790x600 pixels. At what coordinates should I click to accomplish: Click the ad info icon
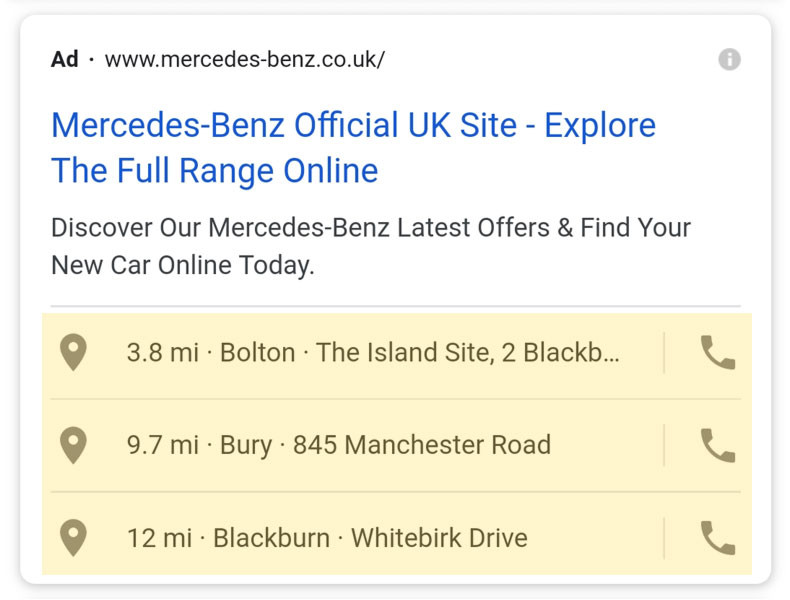coord(730,60)
